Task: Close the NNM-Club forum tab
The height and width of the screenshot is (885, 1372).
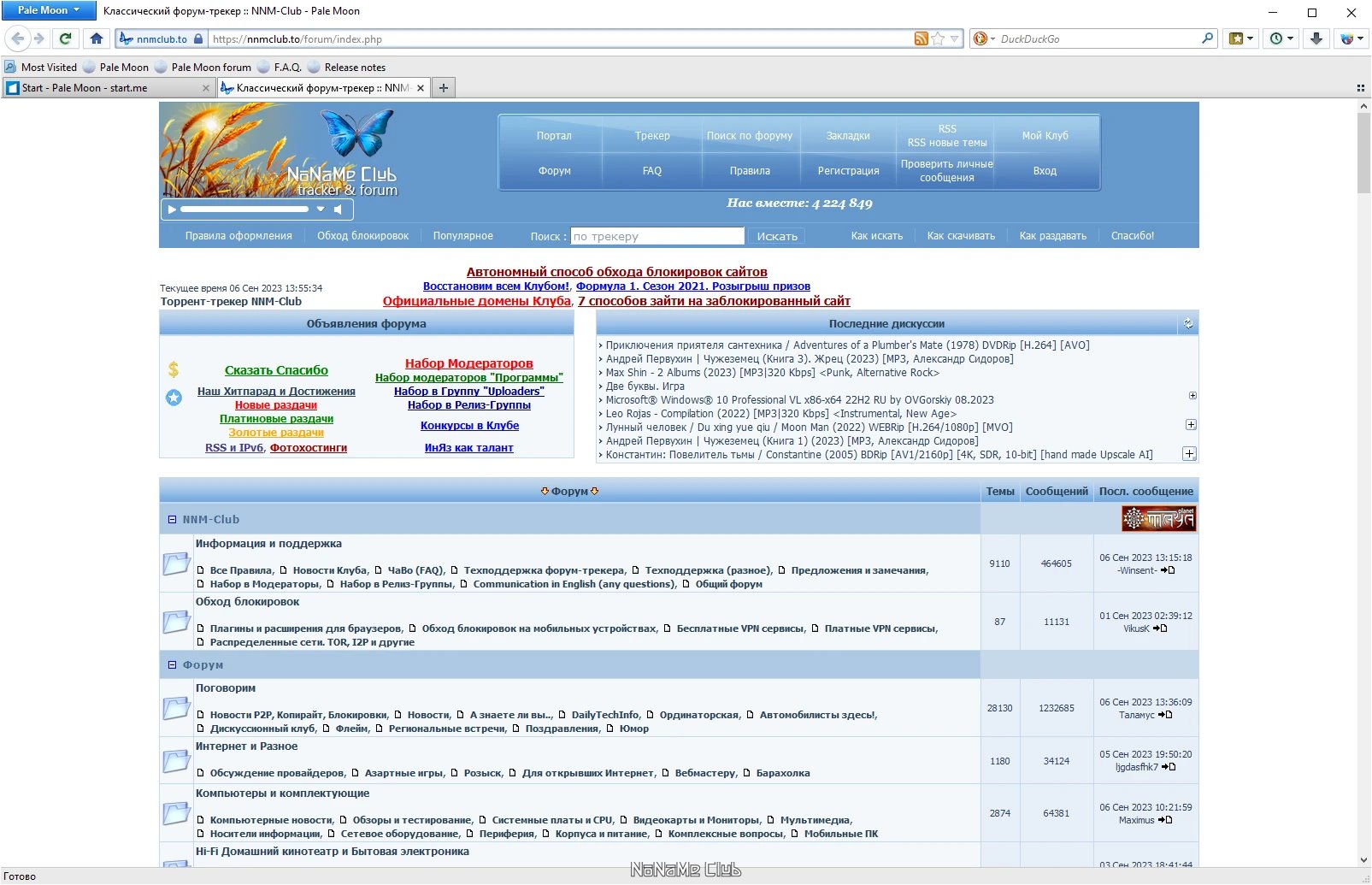Action: pyautogui.click(x=420, y=88)
